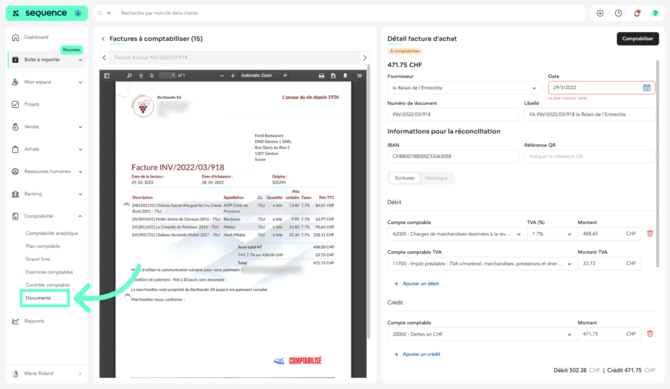
Task: Expand the Achats section
Action: click(80, 149)
